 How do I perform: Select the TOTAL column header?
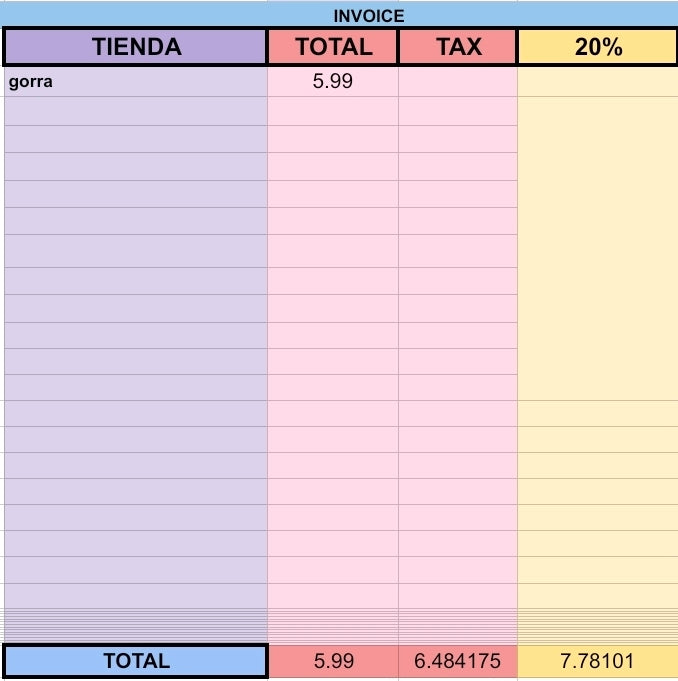click(x=333, y=46)
